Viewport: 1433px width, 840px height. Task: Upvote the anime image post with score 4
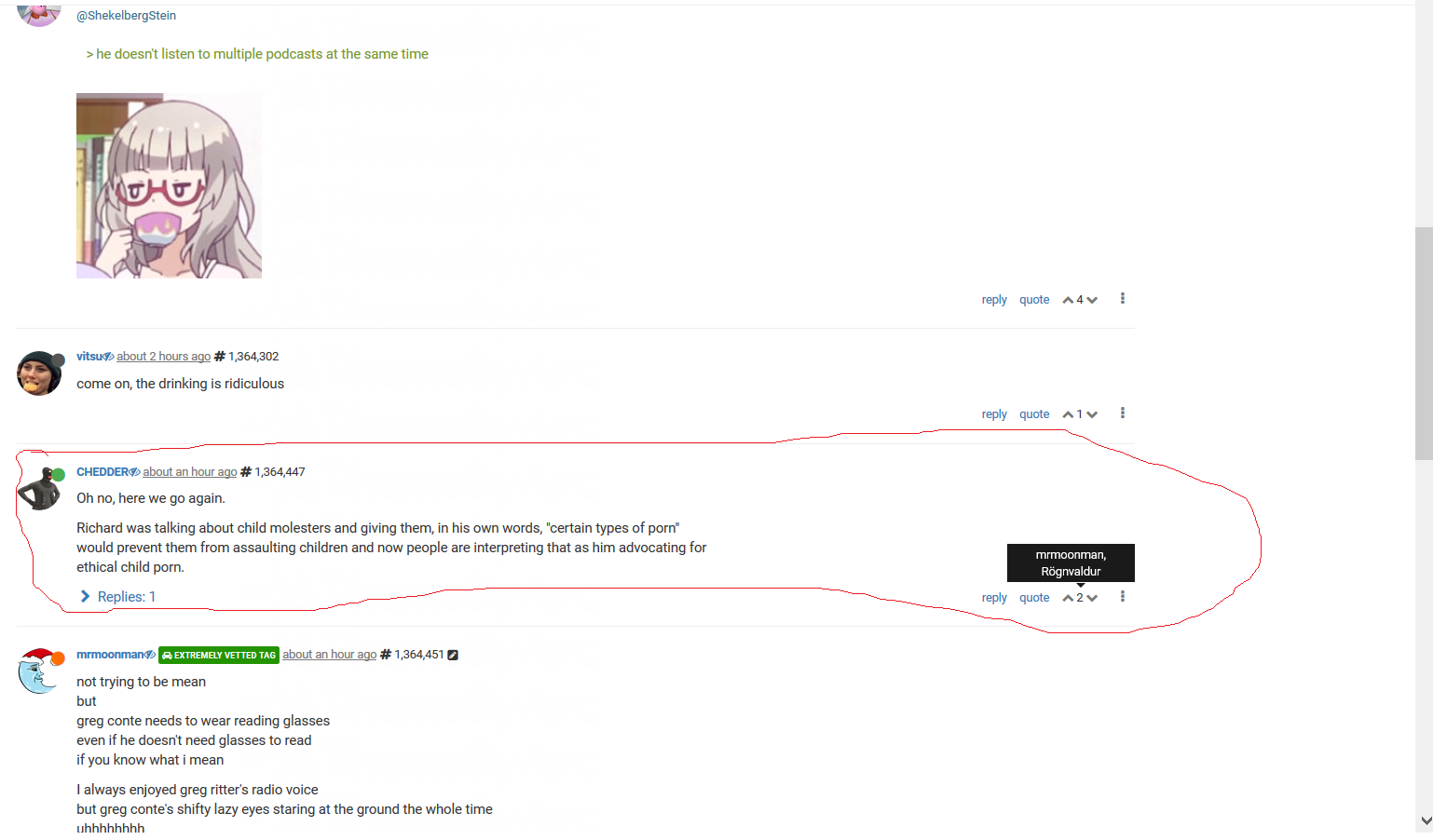[x=1068, y=300]
